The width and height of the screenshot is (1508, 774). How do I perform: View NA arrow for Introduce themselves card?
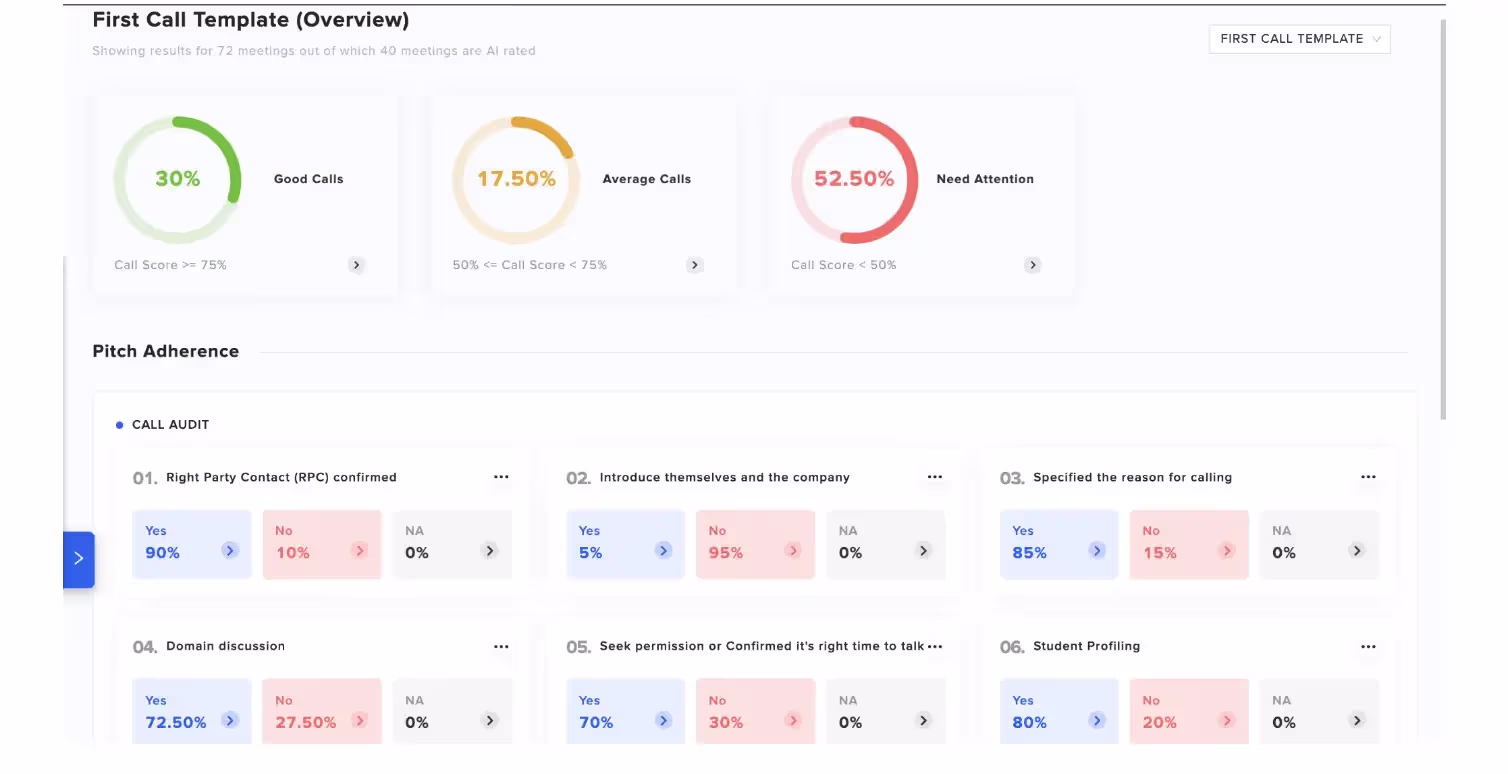click(923, 550)
